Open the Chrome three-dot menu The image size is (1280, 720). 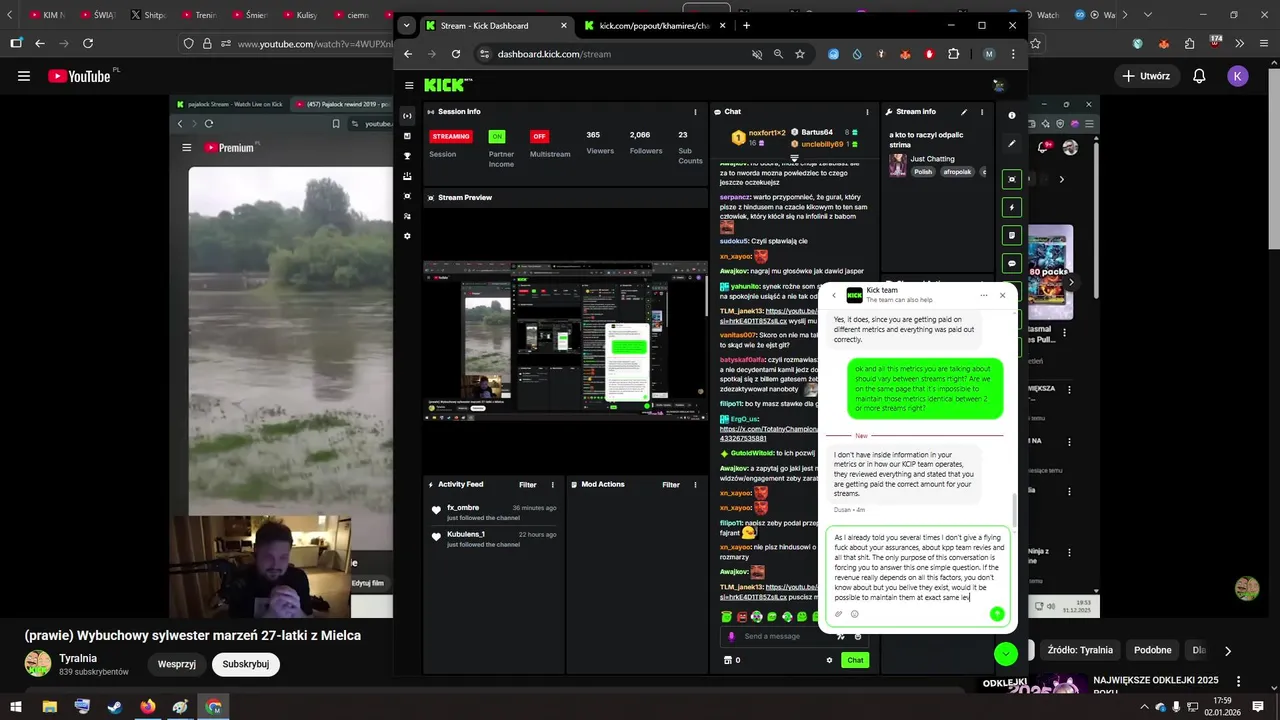(x=1013, y=54)
